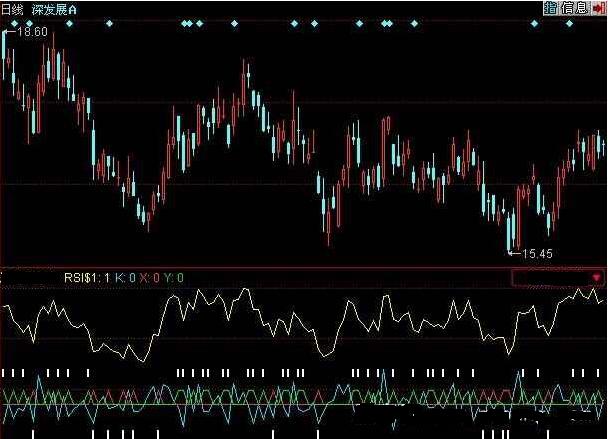Viewport: 608px width, 439px height.
Task: Open the 信息 info panel button
Action: pos(575,8)
